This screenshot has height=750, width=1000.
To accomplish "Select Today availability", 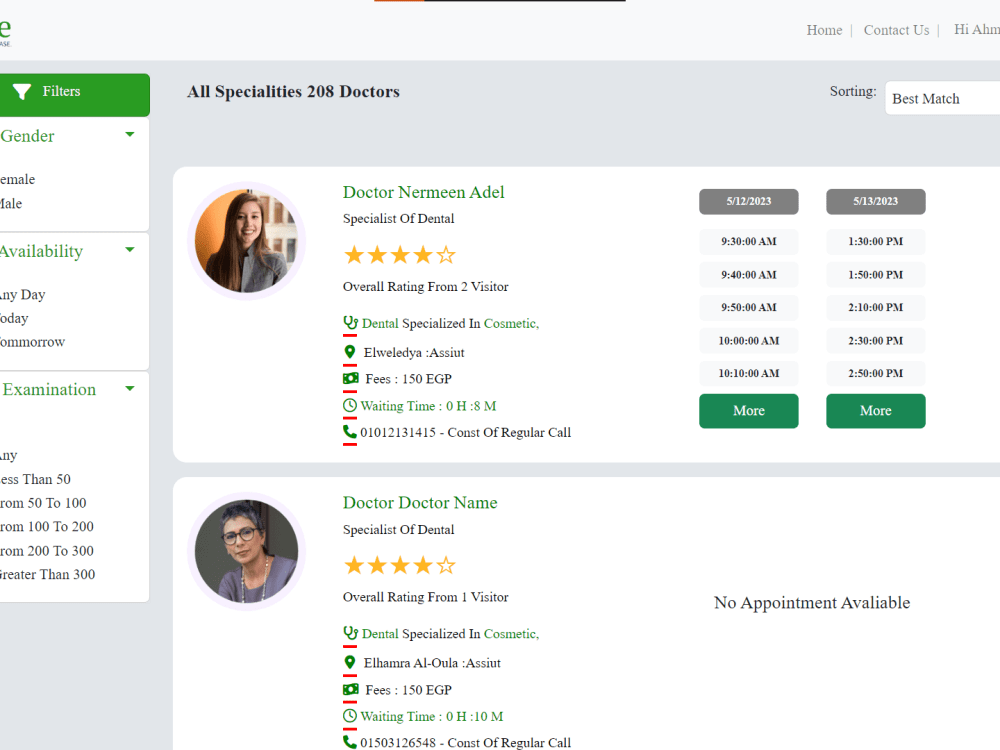I will 14,318.
